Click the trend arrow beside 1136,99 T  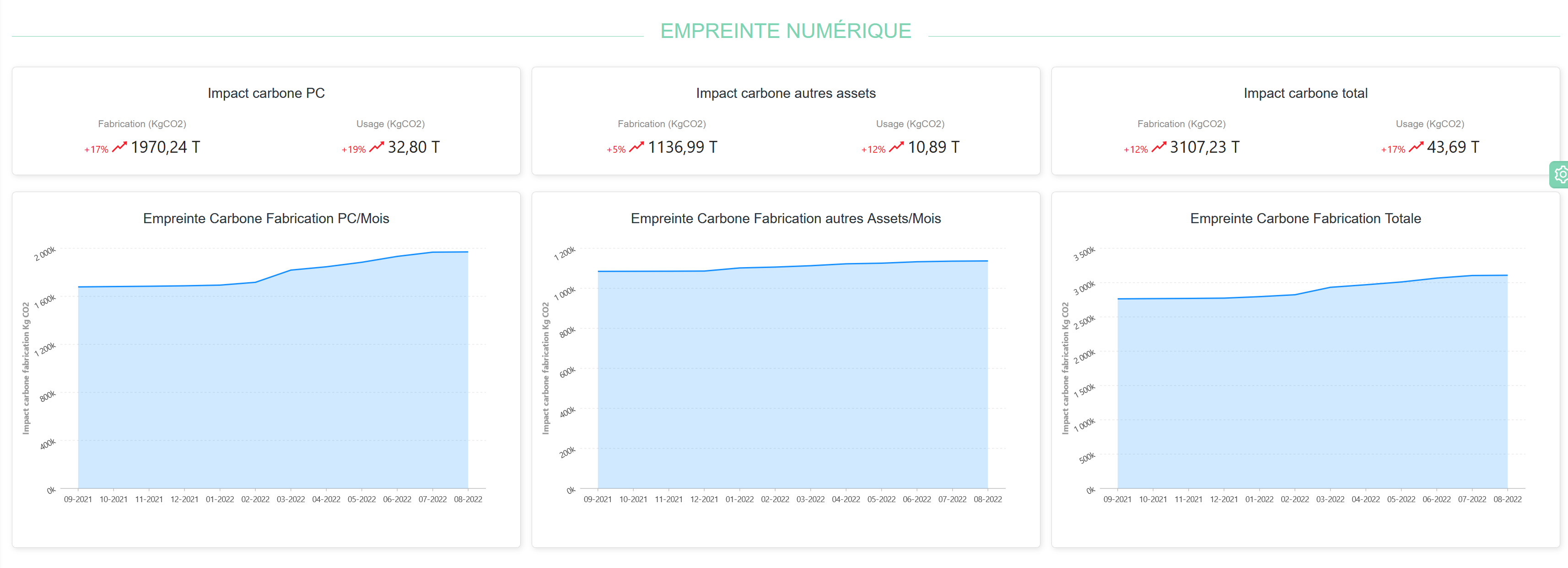[636, 147]
